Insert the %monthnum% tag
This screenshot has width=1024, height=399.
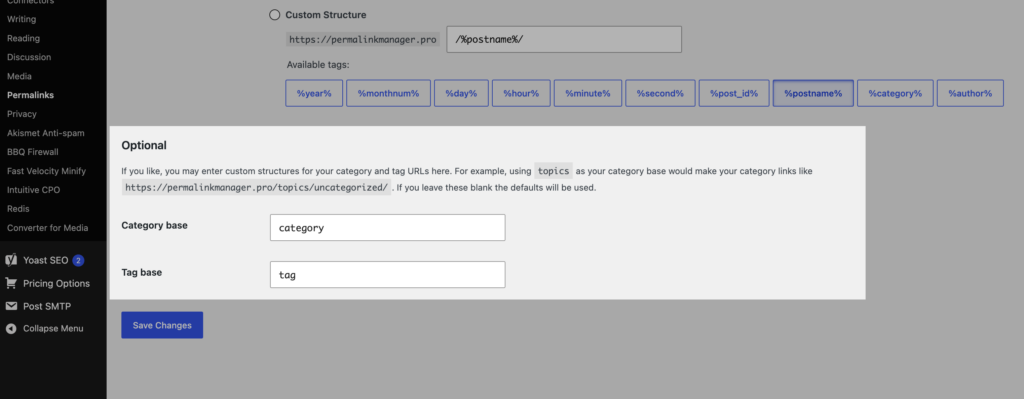[x=388, y=93]
